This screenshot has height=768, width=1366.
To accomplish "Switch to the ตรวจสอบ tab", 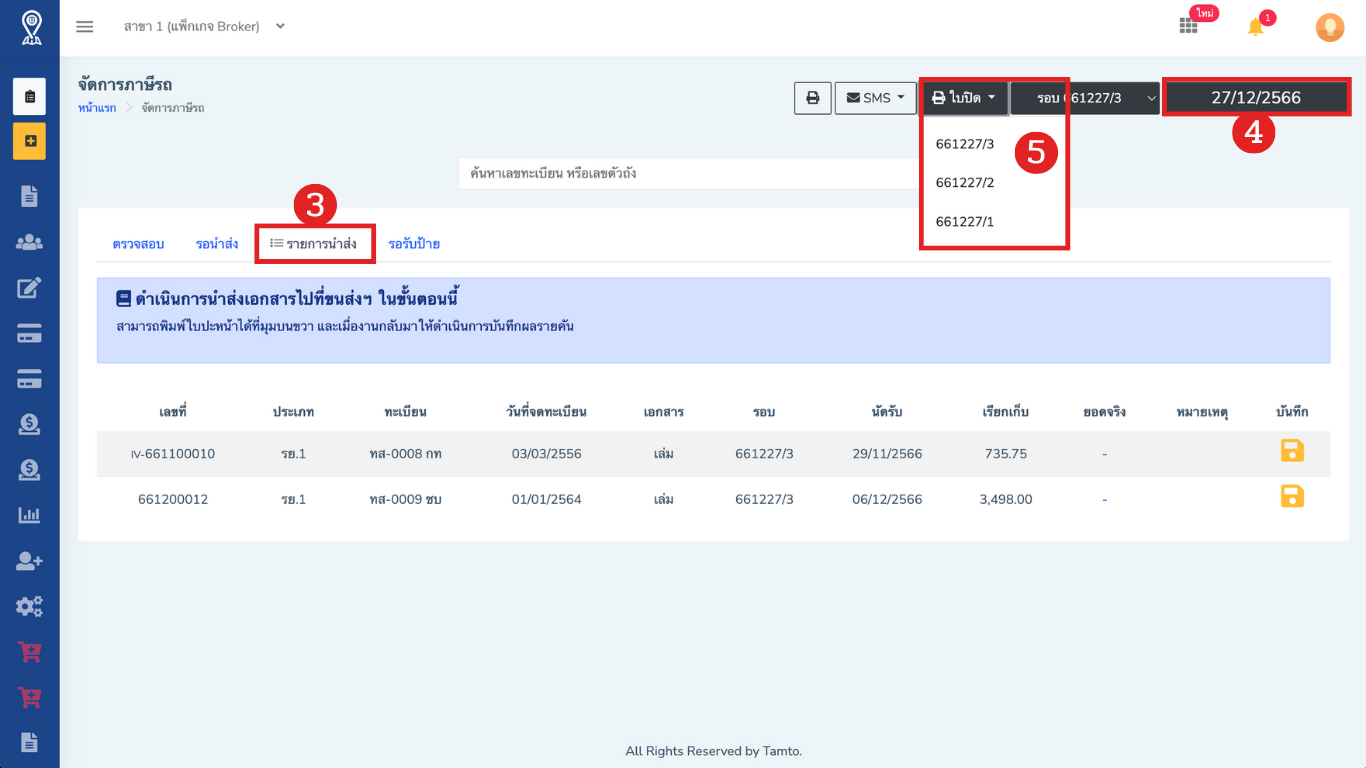I will click(x=138, y=244).
